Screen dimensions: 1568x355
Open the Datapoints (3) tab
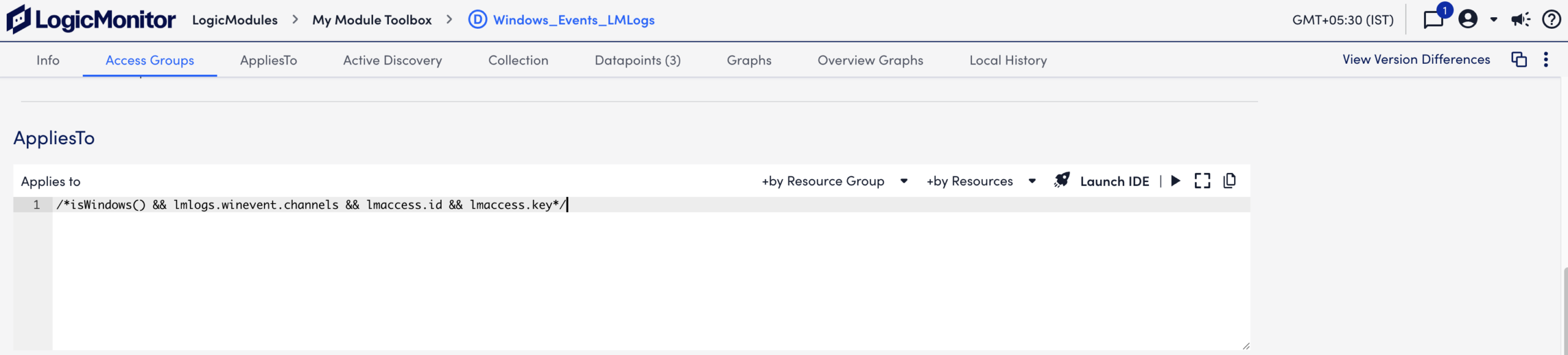pos(638,60)
